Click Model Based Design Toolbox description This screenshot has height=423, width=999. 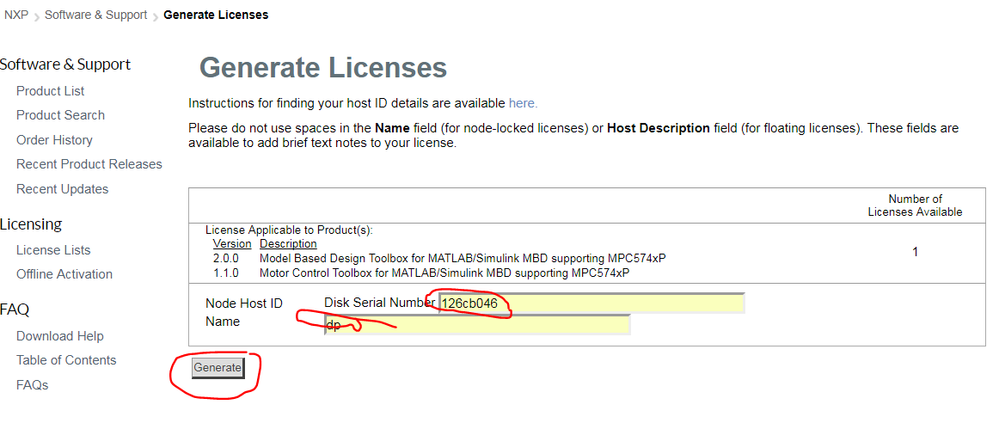[463, 259]
